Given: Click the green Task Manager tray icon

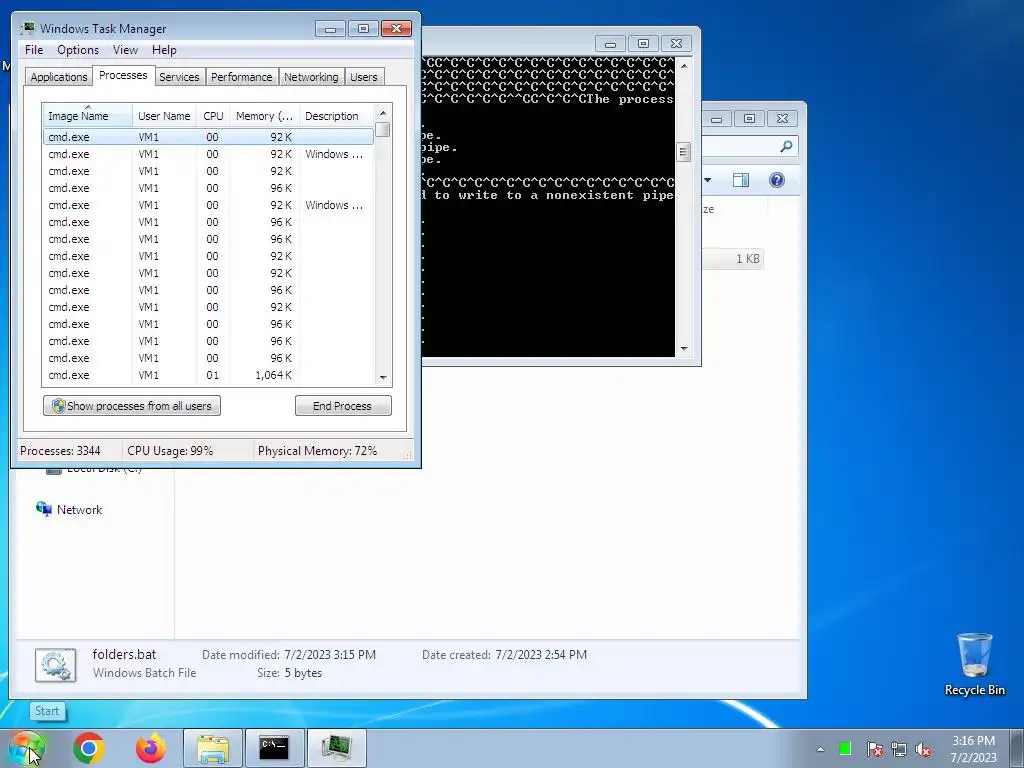Looking at the screenshot, I should tap(845, 749).
